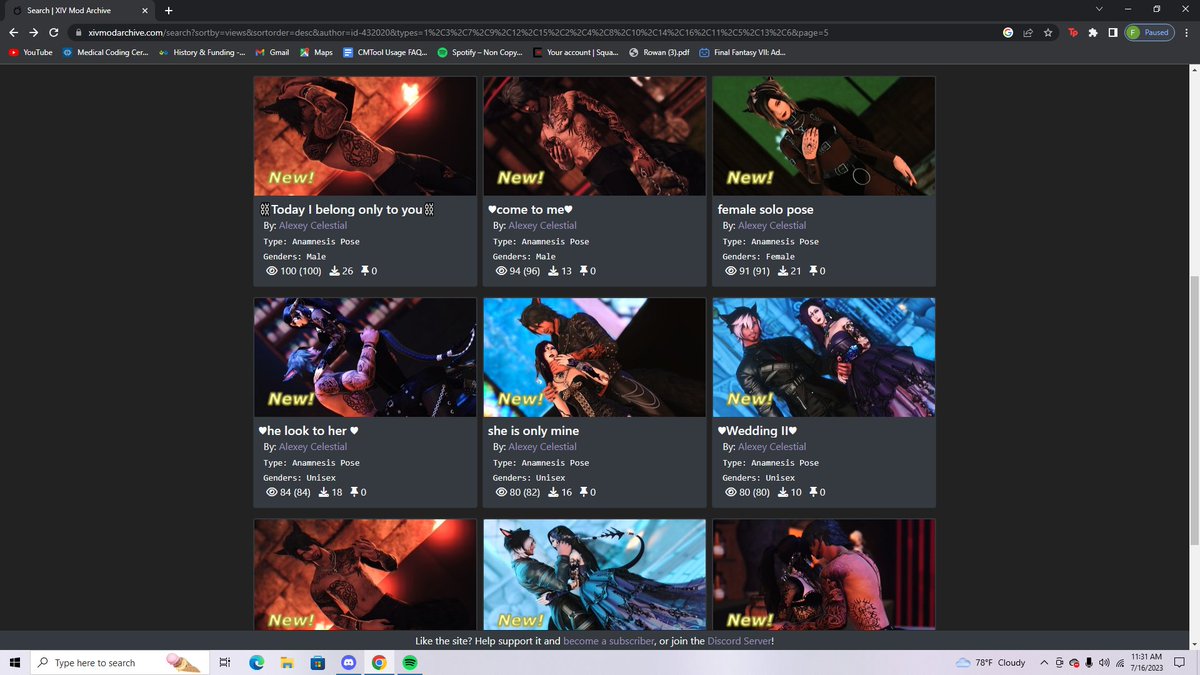Open the Your account | Squa... bookmark
1200x675 pixels.
coord(576,52)
